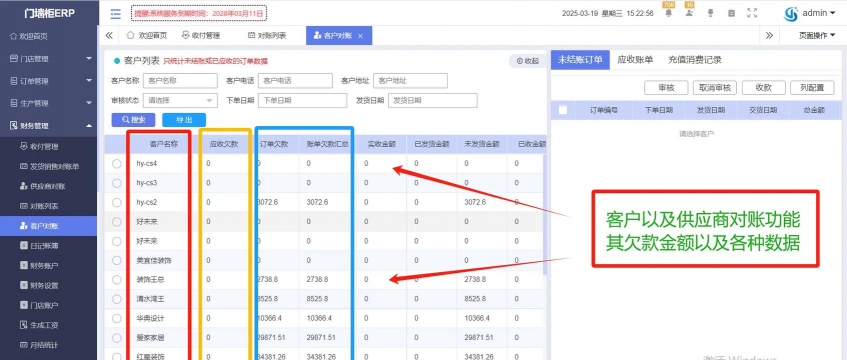Image resolution: width=847 pixels, height=360 pixels.
Task: Click the double right arrow tab scroller
Action: (x=769, y=36)
